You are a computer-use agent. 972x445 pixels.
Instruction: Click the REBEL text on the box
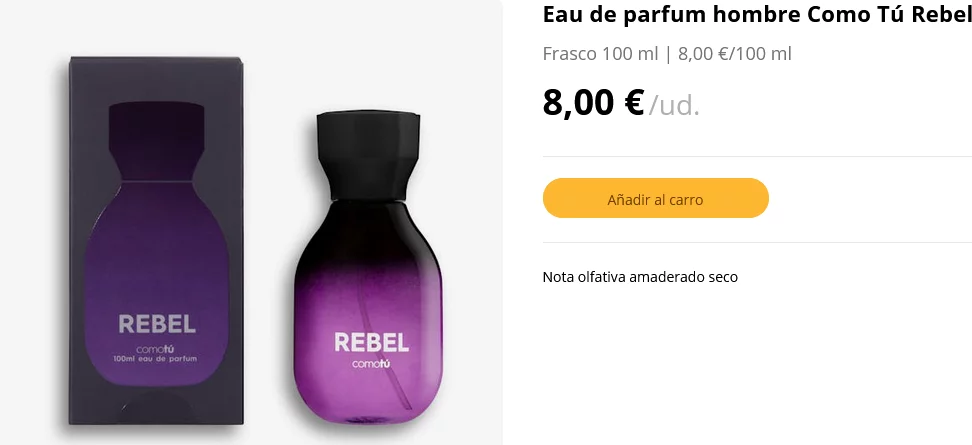(157, 324)
